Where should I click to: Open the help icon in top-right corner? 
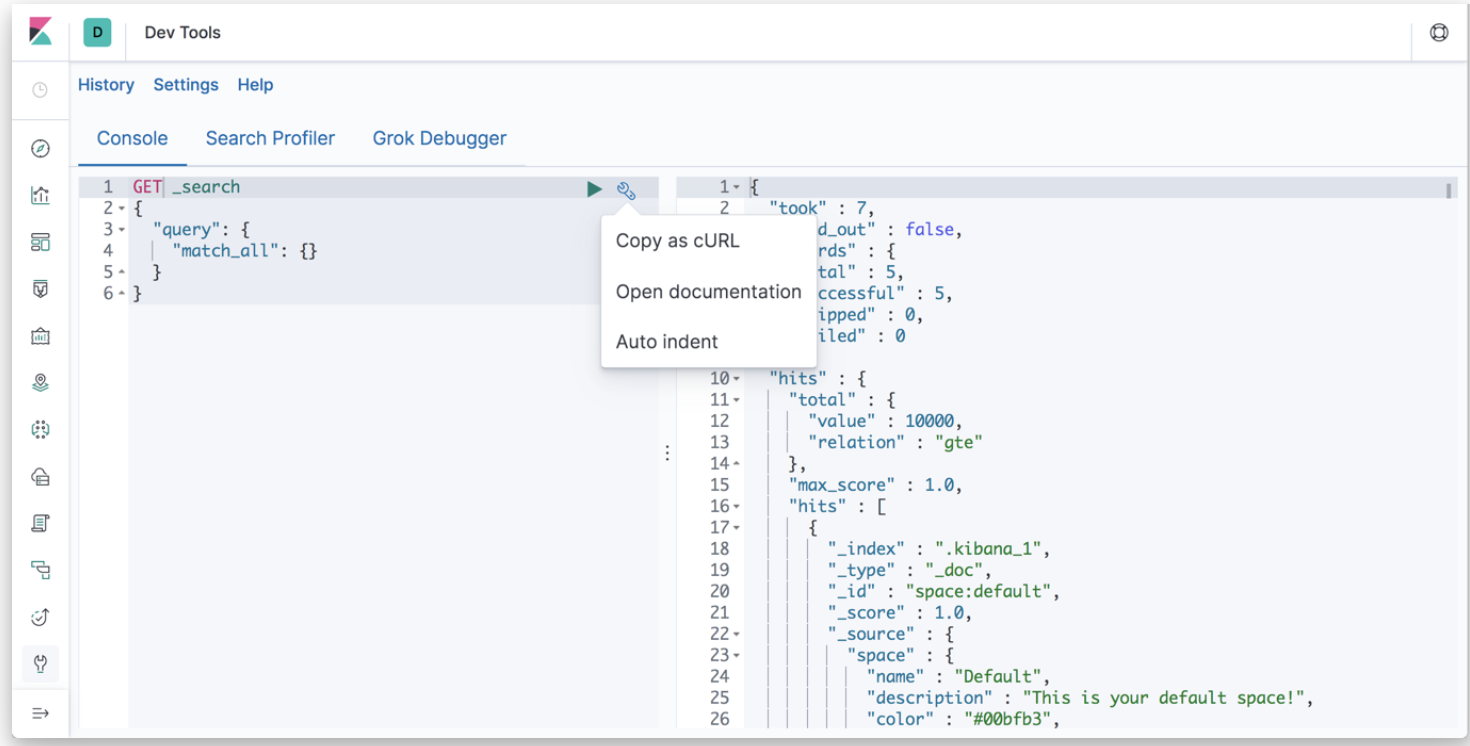pos(1438,32)
